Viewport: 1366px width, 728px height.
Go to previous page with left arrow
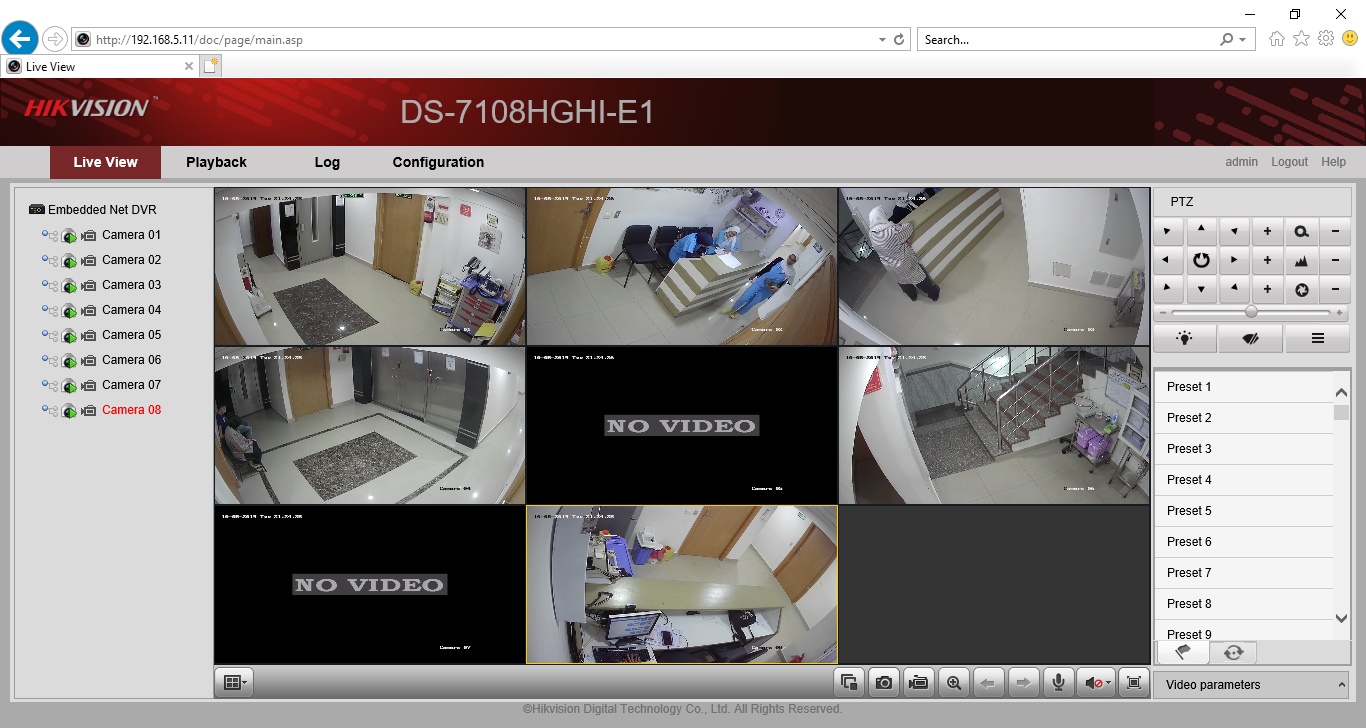click(x=989, y=683)
